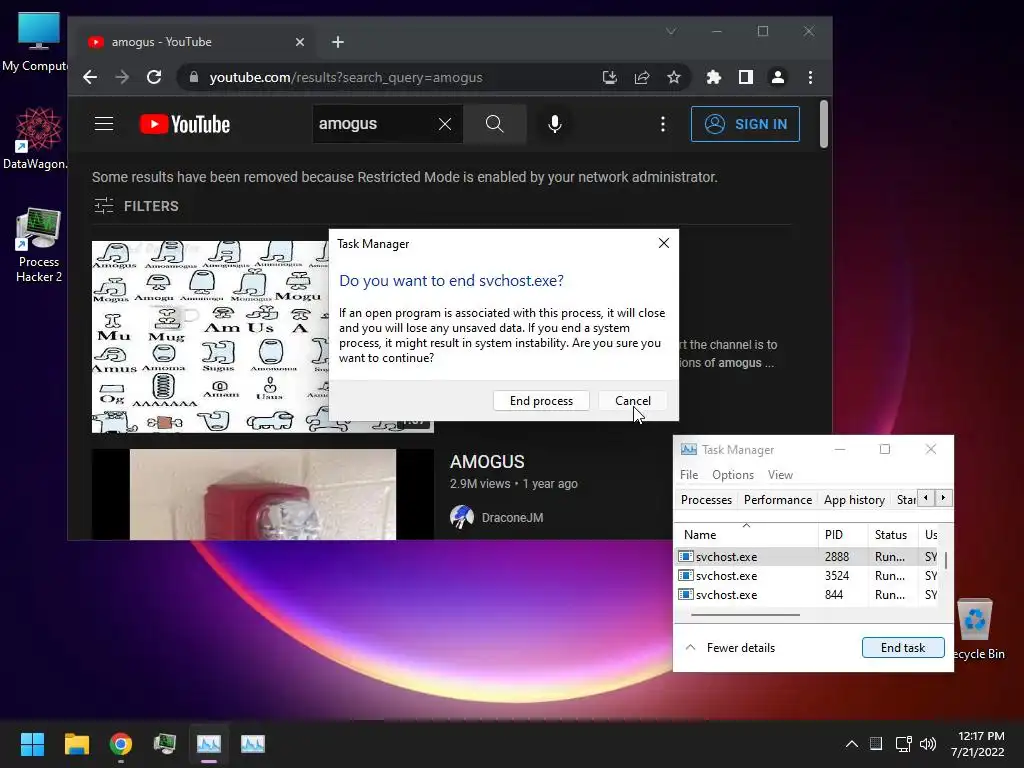Viewport: 1024px width, 768px height.
Task: Open AMOGUS video title link
Action: point(487,462)
